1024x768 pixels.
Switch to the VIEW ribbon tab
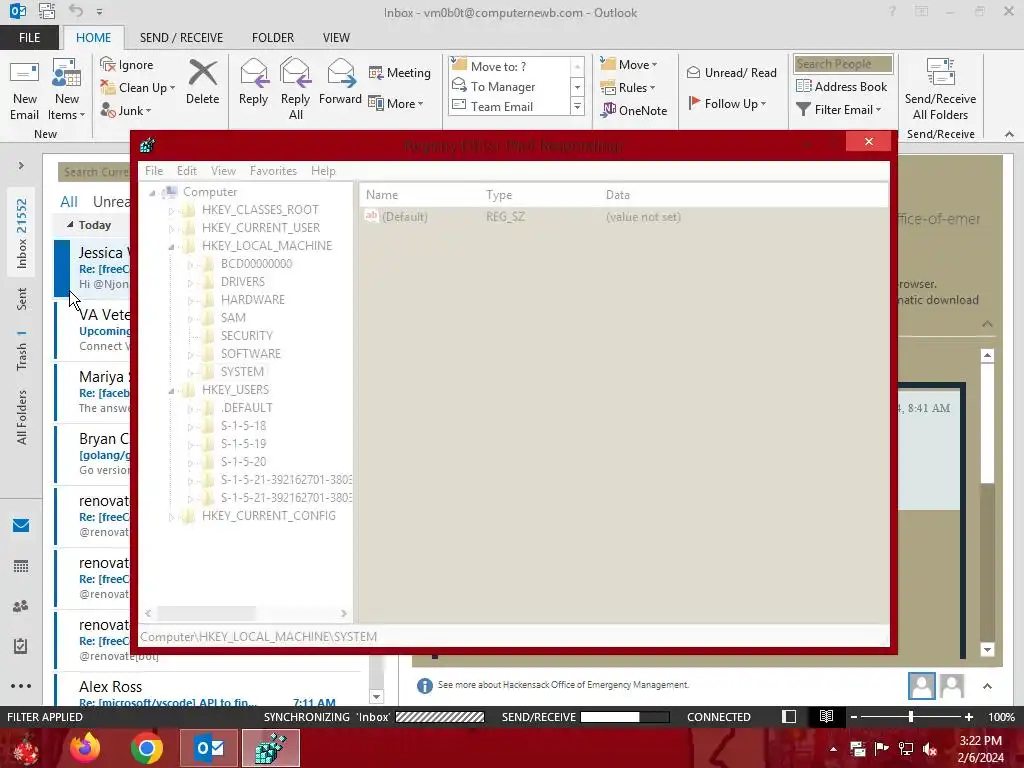click(336, 37)
